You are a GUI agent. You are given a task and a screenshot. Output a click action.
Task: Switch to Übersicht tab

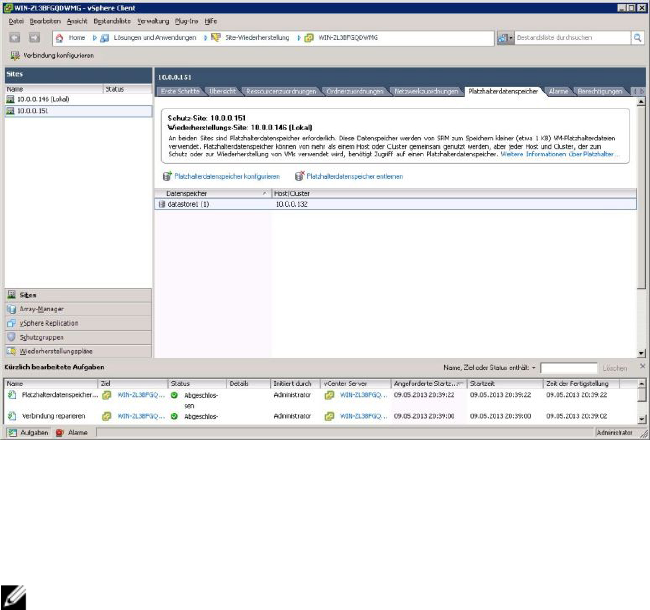coord(223,91)
